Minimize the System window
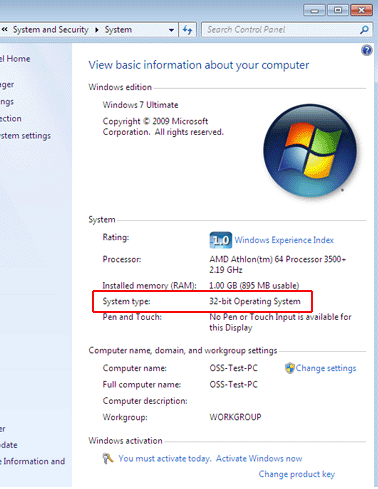378x489 pixels. pos(314,10)
